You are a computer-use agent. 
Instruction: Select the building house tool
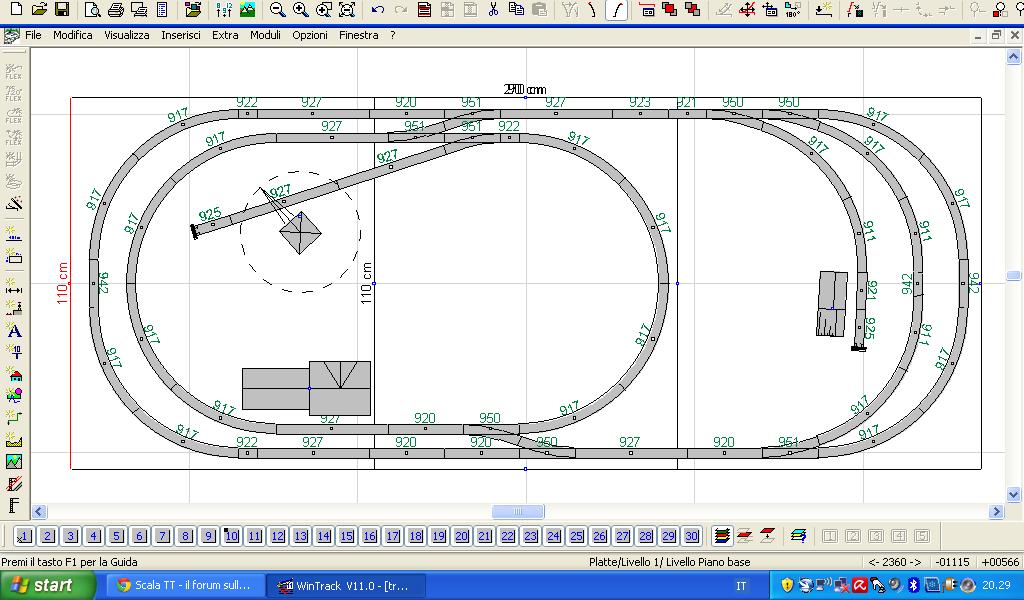tap(14, 374)
